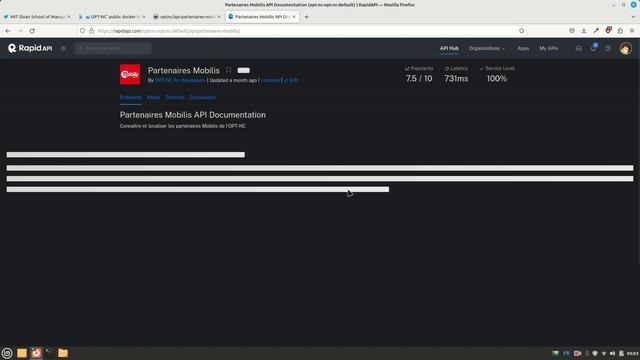Viewport: 640px width, 360px height.
Task: Click the eyedropper extension icon
Action: [x=596, y=31]
